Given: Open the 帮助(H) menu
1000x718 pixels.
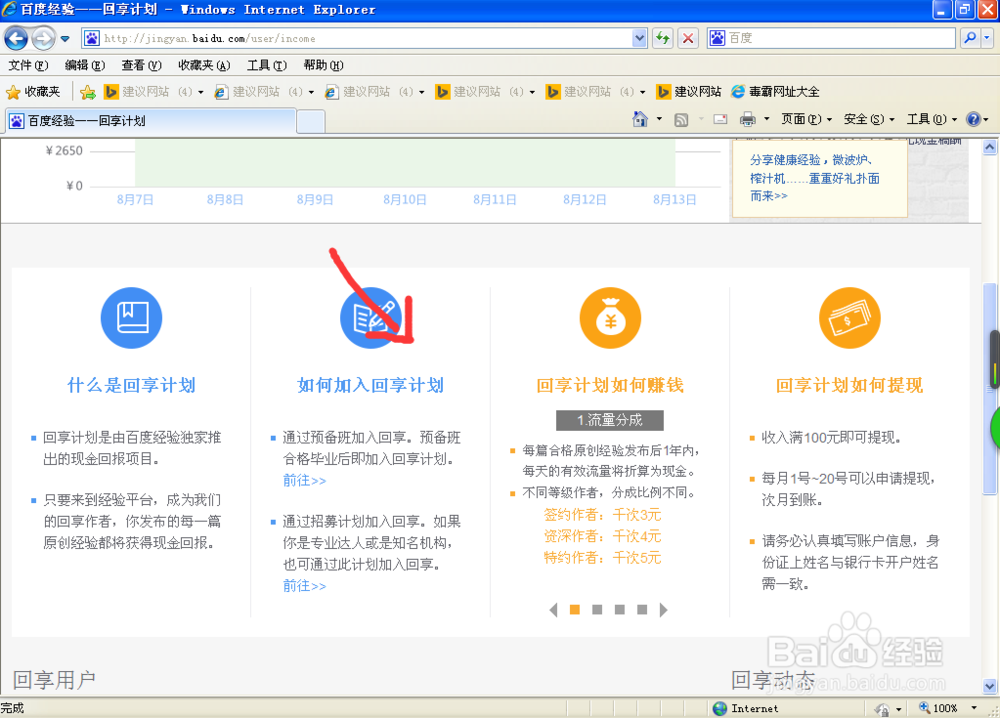Looking at the screenshot, I should [x=323, y=65].
